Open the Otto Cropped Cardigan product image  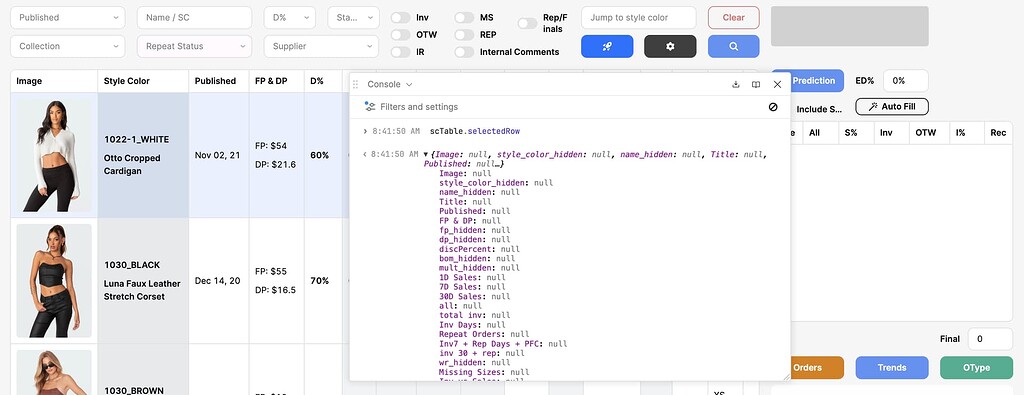[54, 155]
